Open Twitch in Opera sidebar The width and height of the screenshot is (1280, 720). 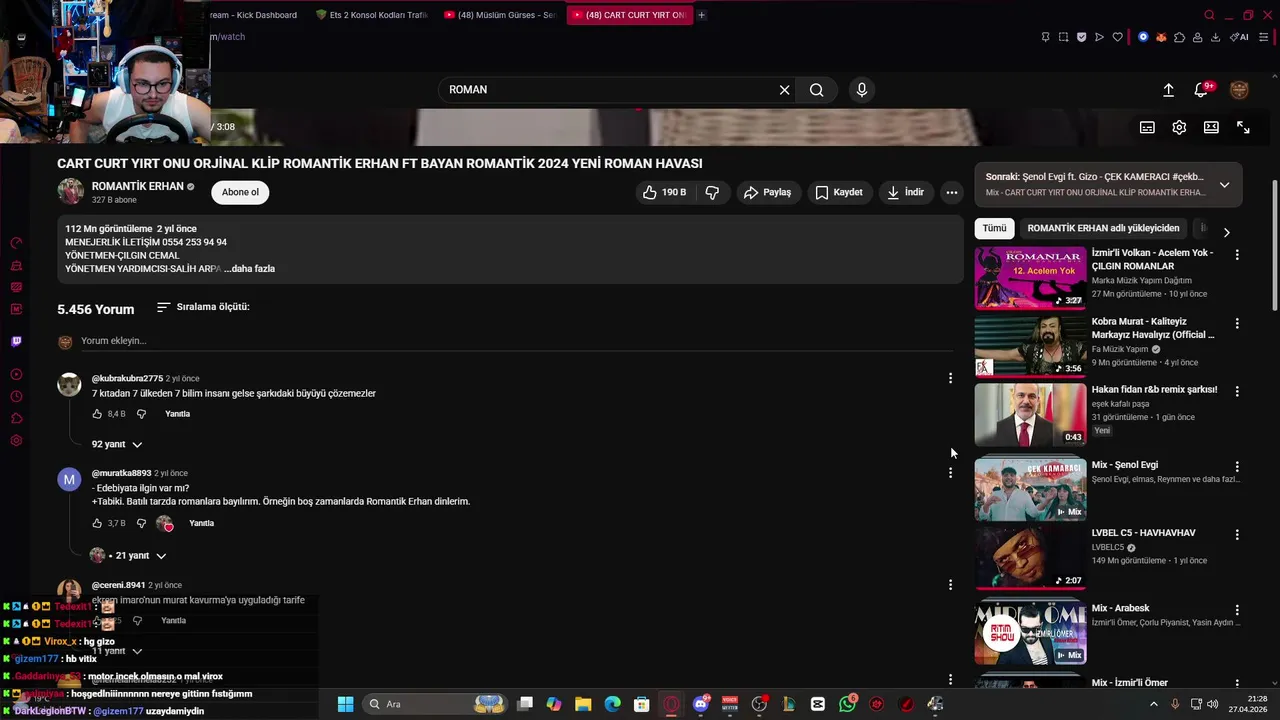point(16,341)
